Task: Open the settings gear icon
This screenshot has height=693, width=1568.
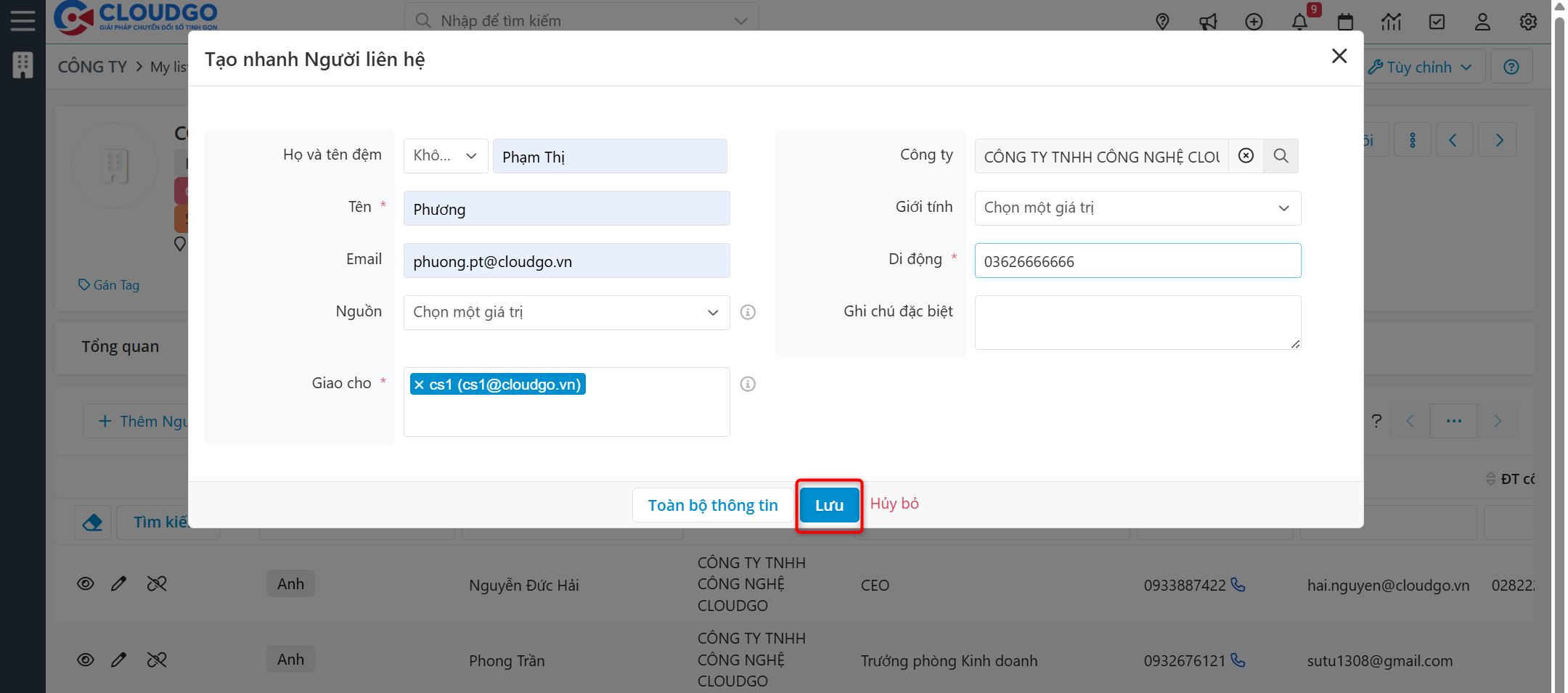Action: click(x=1528, y=22)
